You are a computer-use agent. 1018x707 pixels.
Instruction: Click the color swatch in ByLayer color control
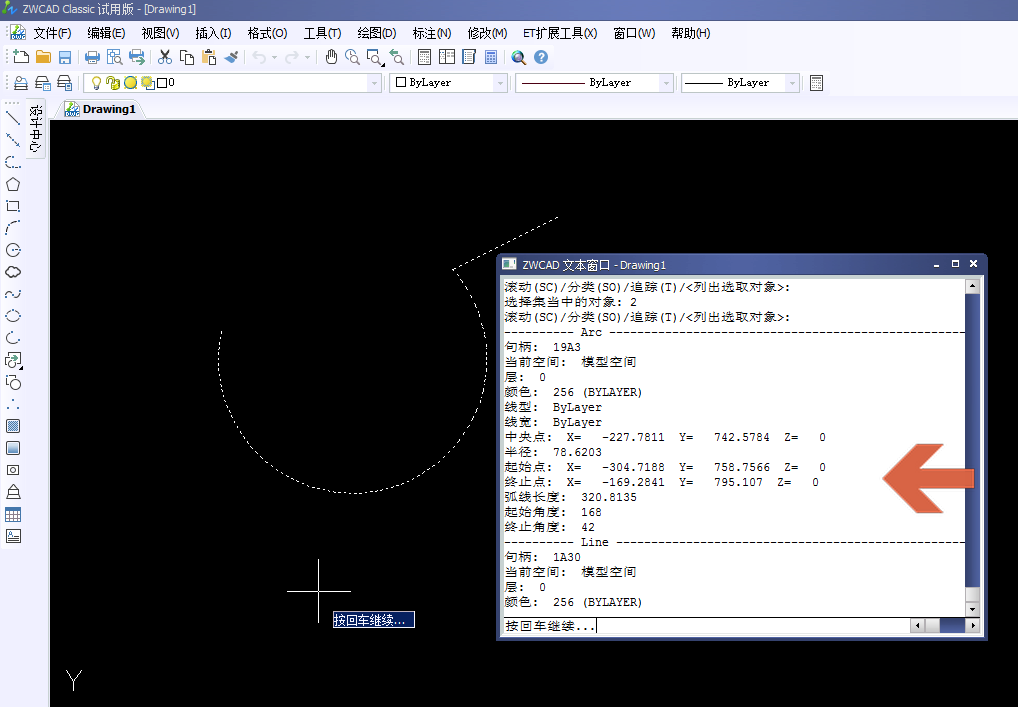[x=402, y=82]
